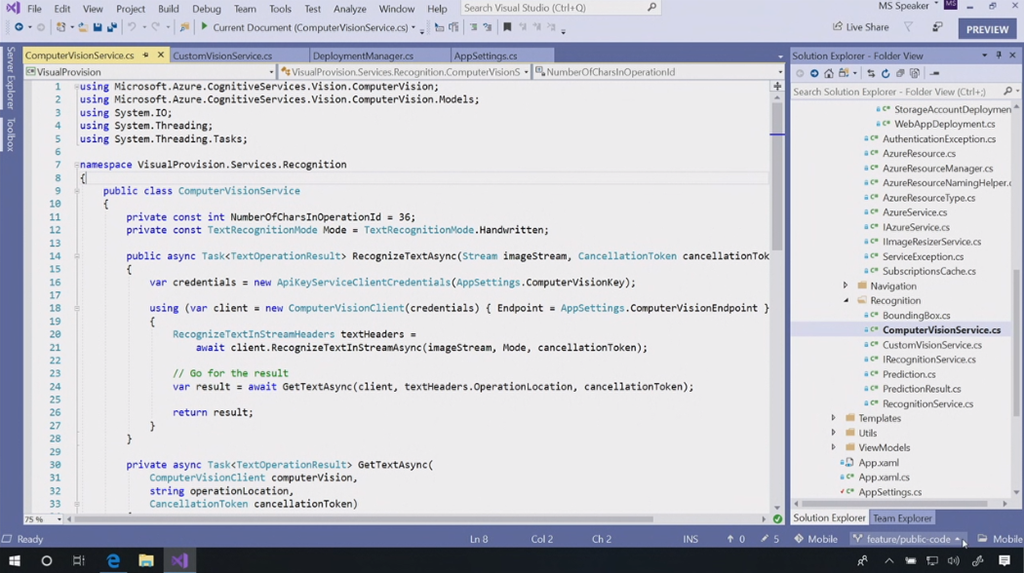Switch to the DeploymentManager.cs tab

coord(362,56)
